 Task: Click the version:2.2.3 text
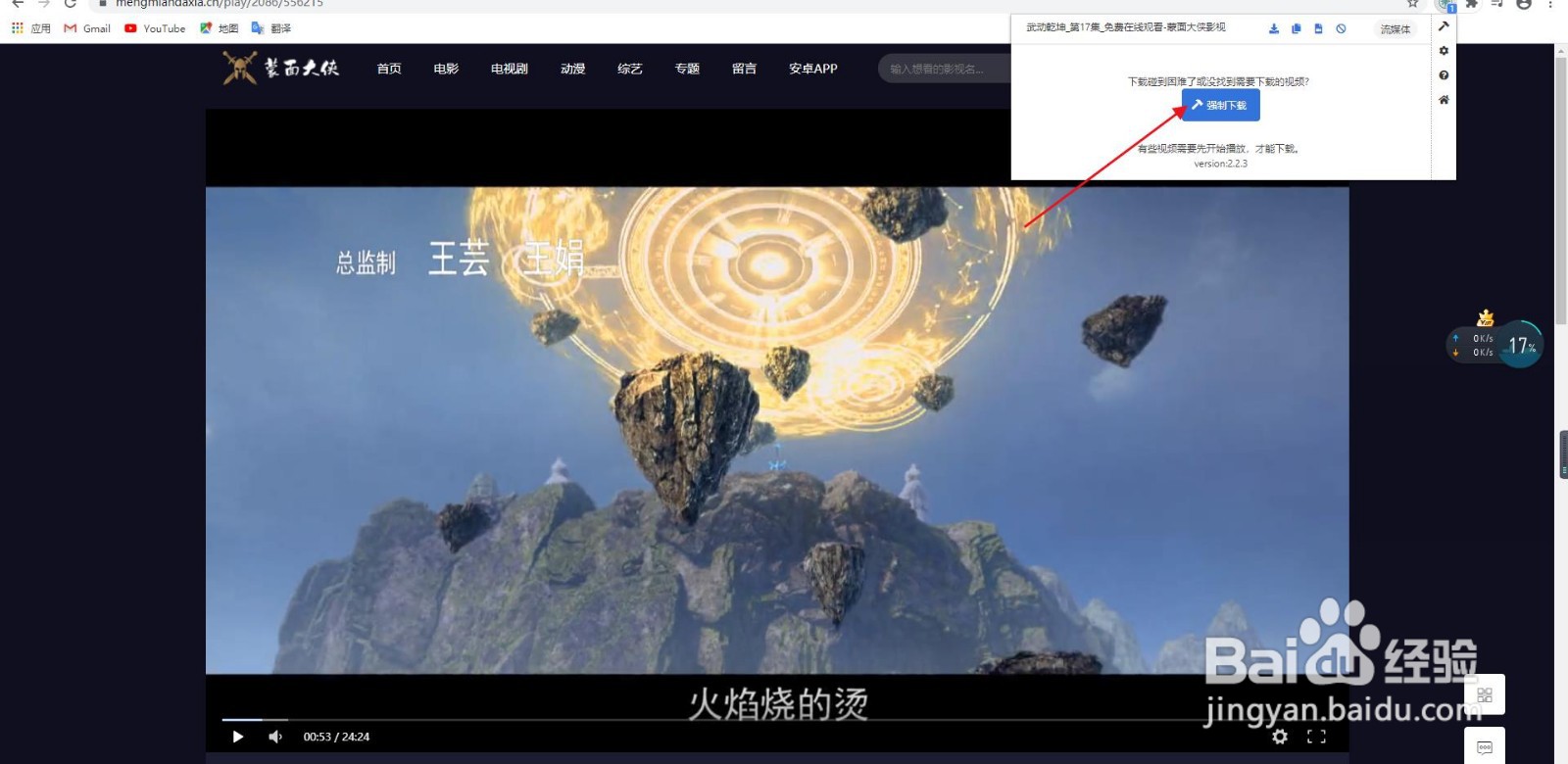[1220, 164]
